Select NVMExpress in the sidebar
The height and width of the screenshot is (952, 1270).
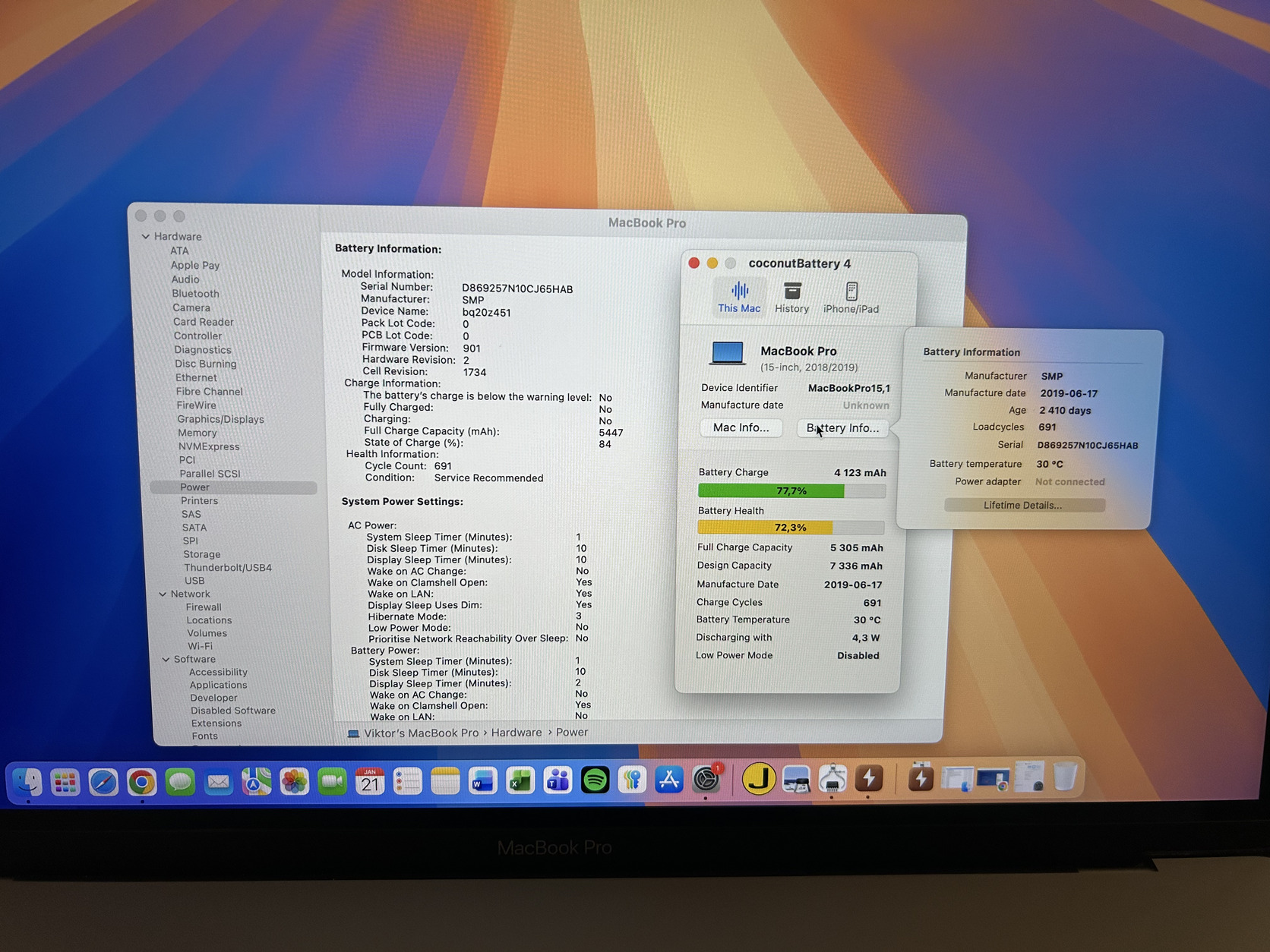click(x=209, y=446)
